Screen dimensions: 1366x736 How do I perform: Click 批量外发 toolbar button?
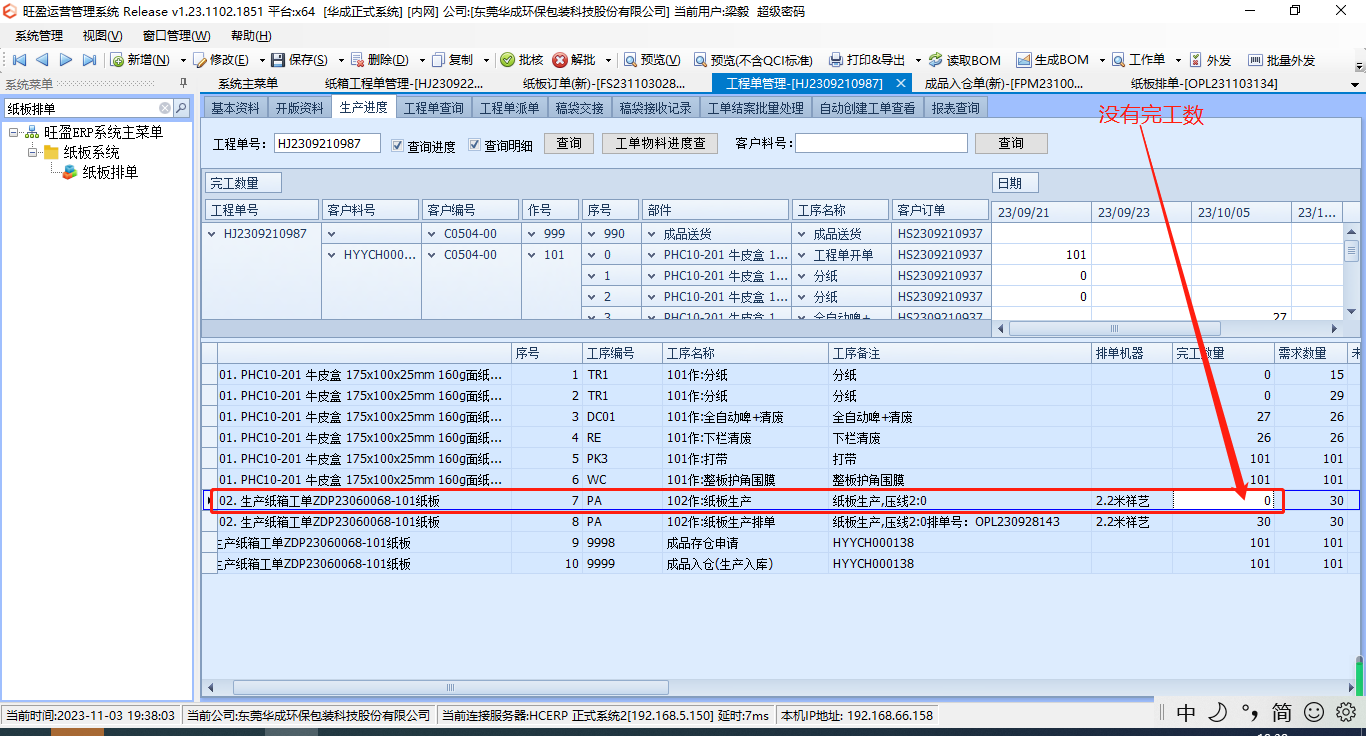[1281, 60]
